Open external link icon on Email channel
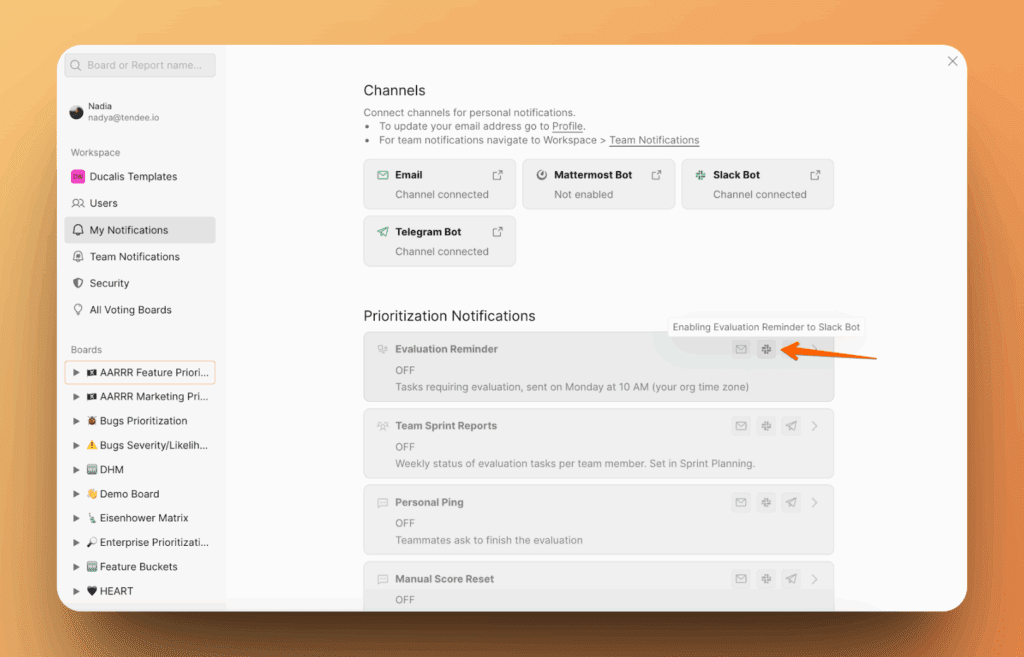 [498, 175]
